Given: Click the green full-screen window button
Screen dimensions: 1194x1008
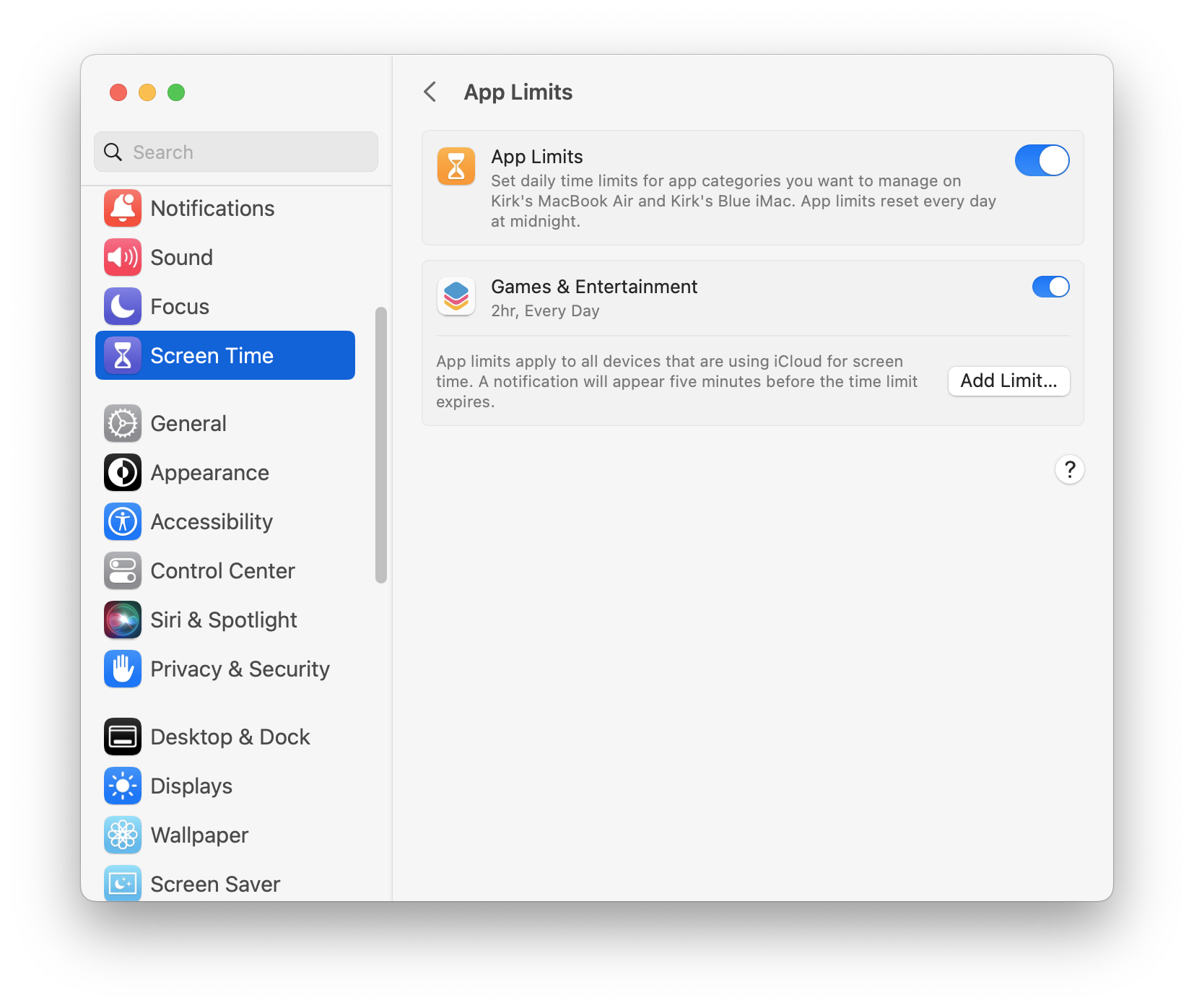Looking at the screenshot, I should [x=176, y=92].
